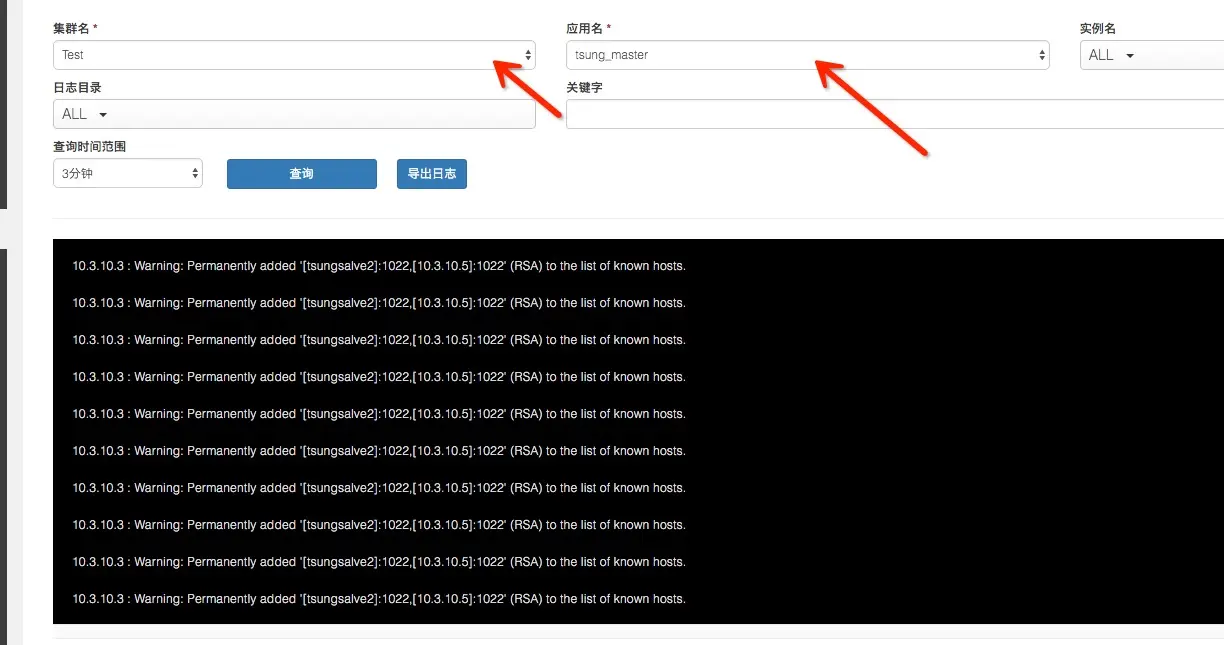Click the blue 查询 button

coord(302,173)
